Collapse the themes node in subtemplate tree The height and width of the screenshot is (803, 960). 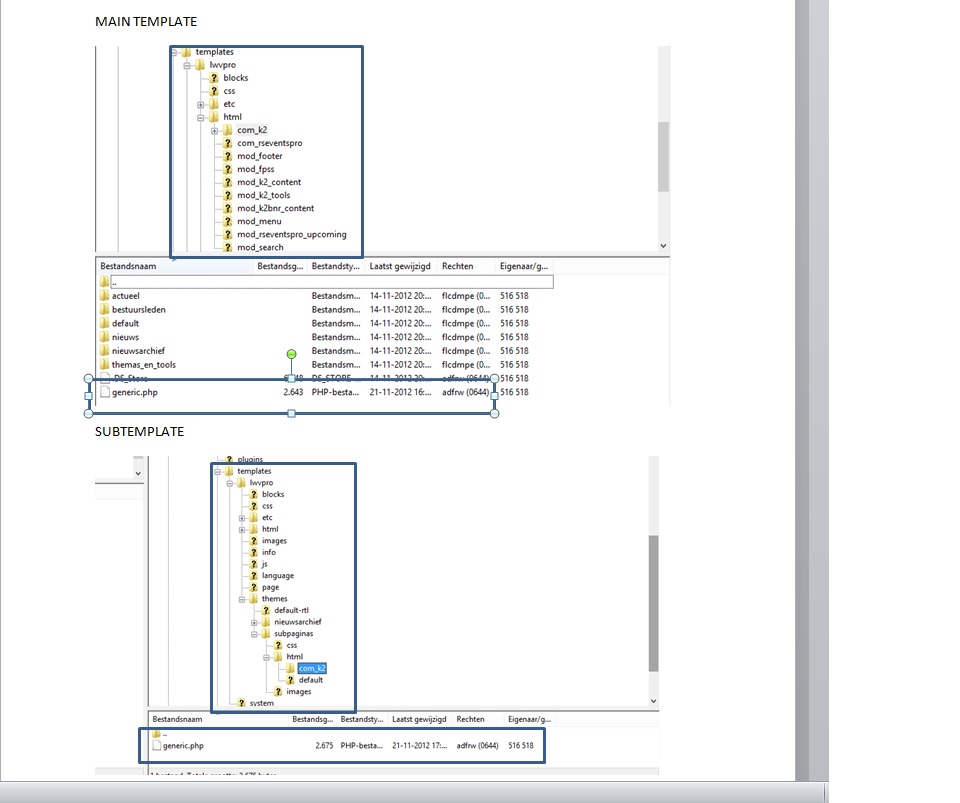[241, 599]
